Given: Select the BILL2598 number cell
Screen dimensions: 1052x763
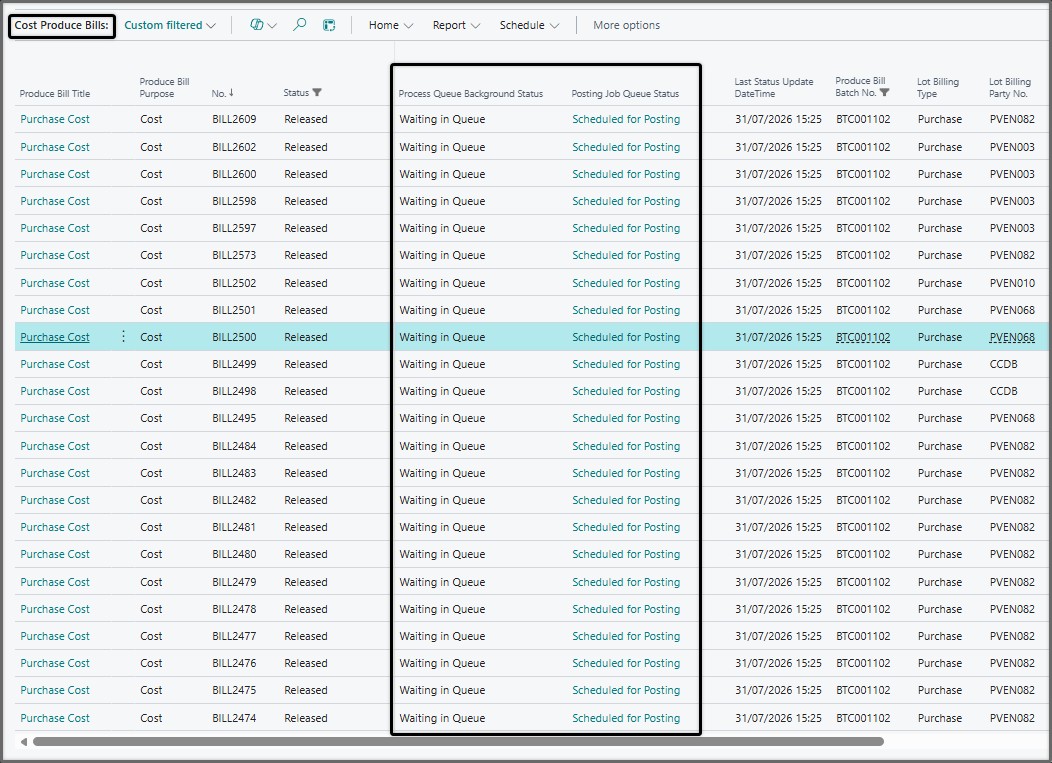Looking at the screenshot, I should point(234,201).
